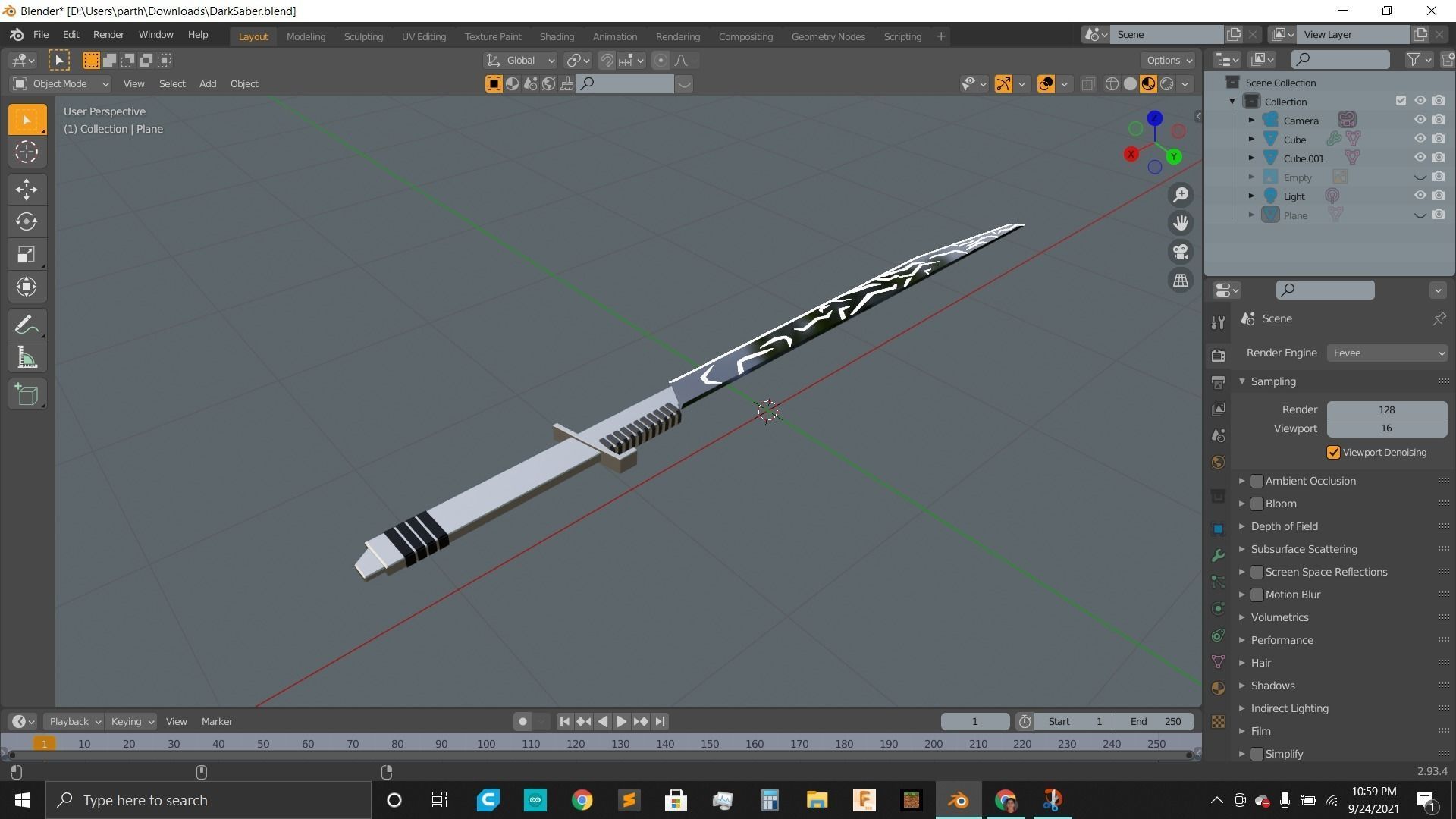Click the add workspace plus button
The width and height of the screenshot is (1456, 819).
[940, 36]
